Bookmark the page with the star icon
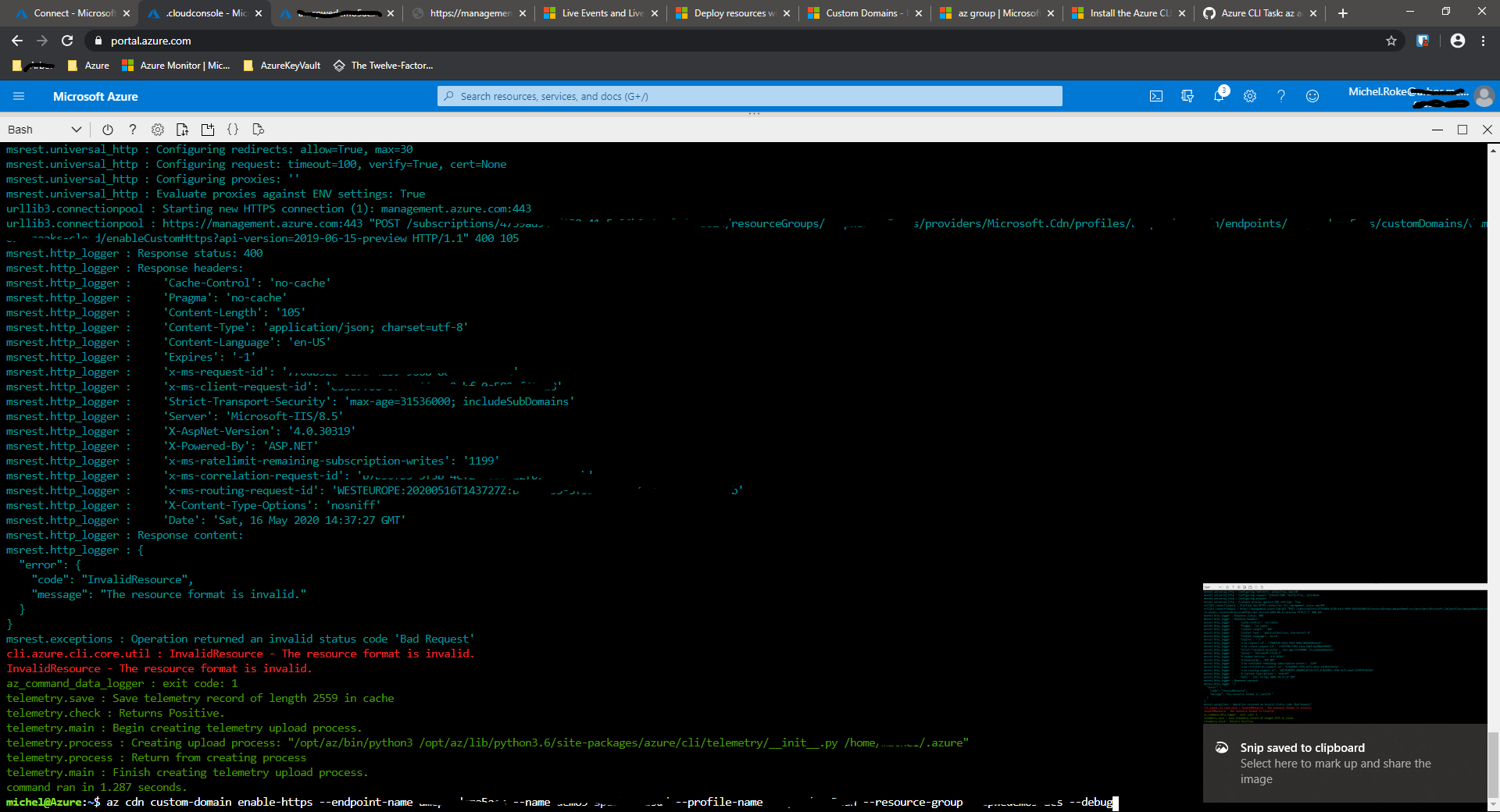Screen dimensions: 1500x812 pyautogui.click(x=1391, y=41)
